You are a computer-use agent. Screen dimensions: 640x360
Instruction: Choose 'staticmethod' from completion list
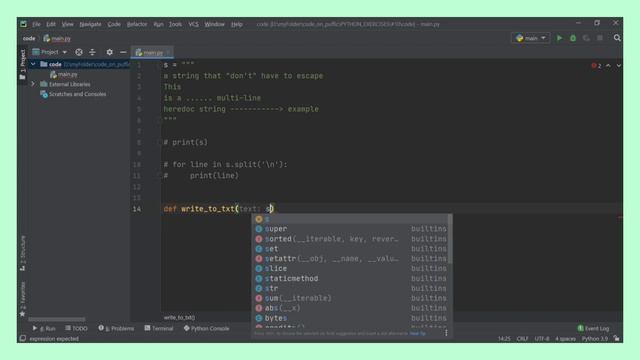point(351,278)
